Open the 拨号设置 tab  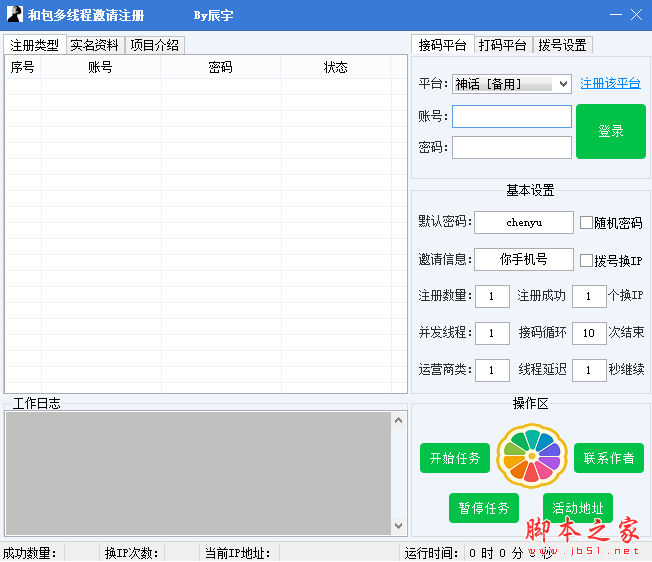(563, 45)
